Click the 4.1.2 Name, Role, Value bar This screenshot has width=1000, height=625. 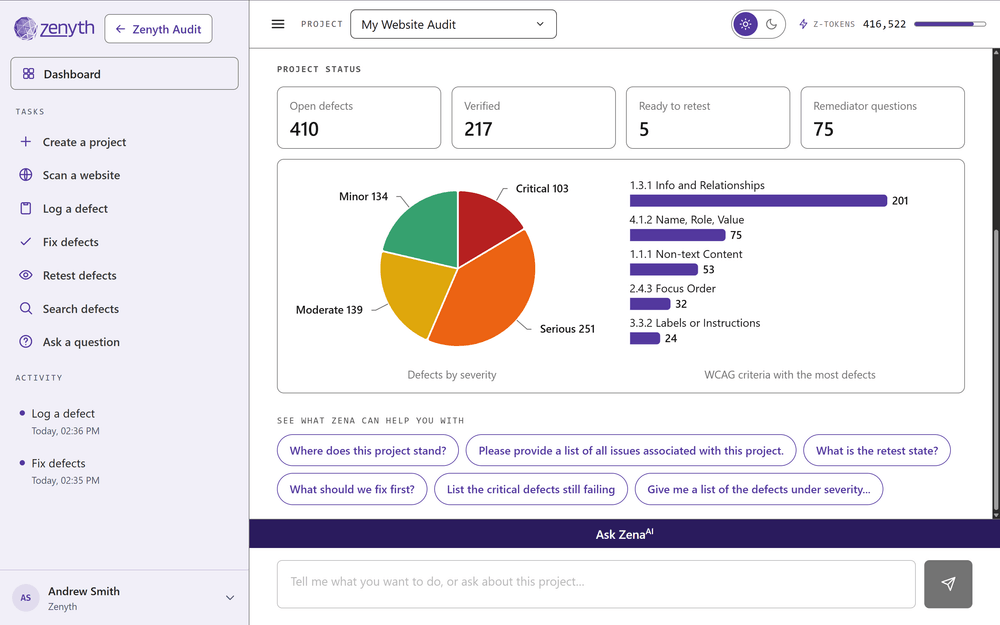pyautogui.click(x=677, y=235)
